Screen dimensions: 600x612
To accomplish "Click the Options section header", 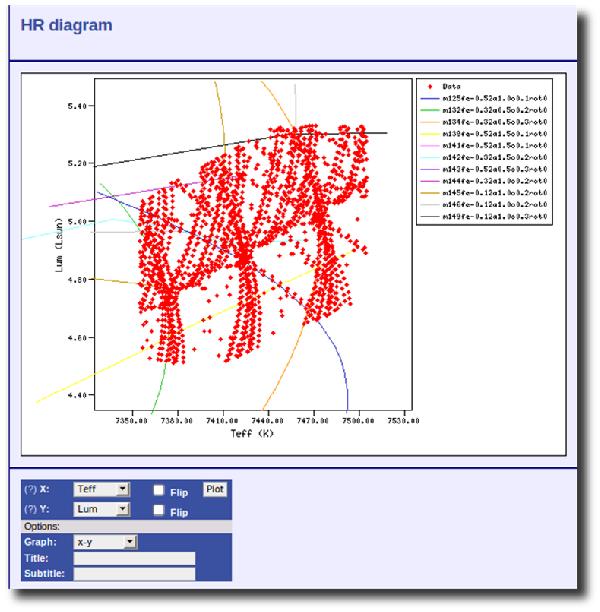I will 42,526.
